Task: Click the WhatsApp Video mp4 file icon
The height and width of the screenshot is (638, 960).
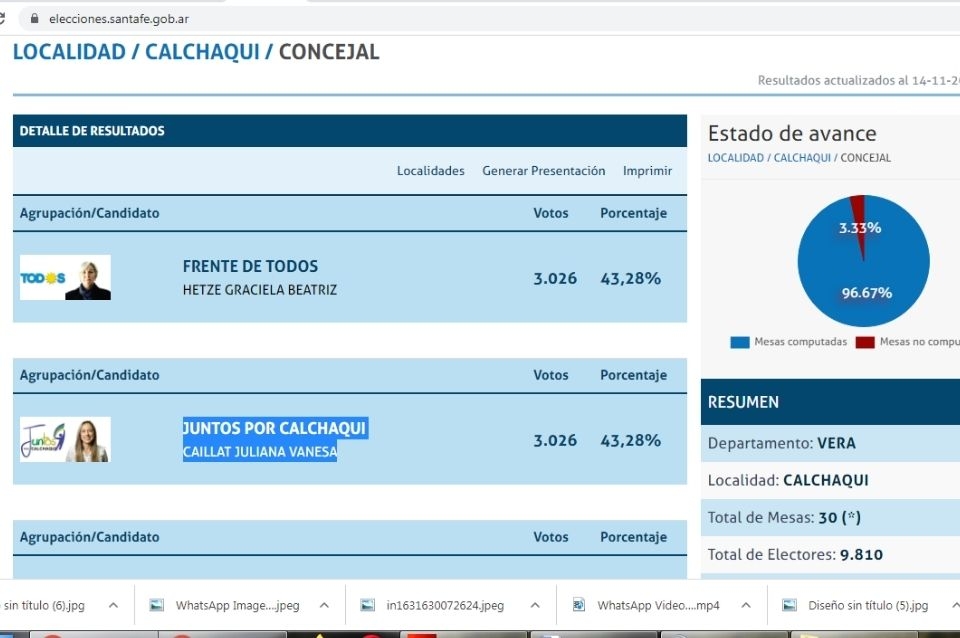Action: 578,605
